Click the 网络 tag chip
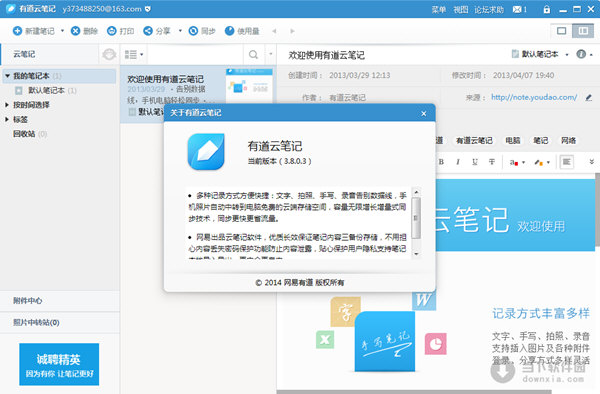600x394 pixels. [x=569, y=140]
